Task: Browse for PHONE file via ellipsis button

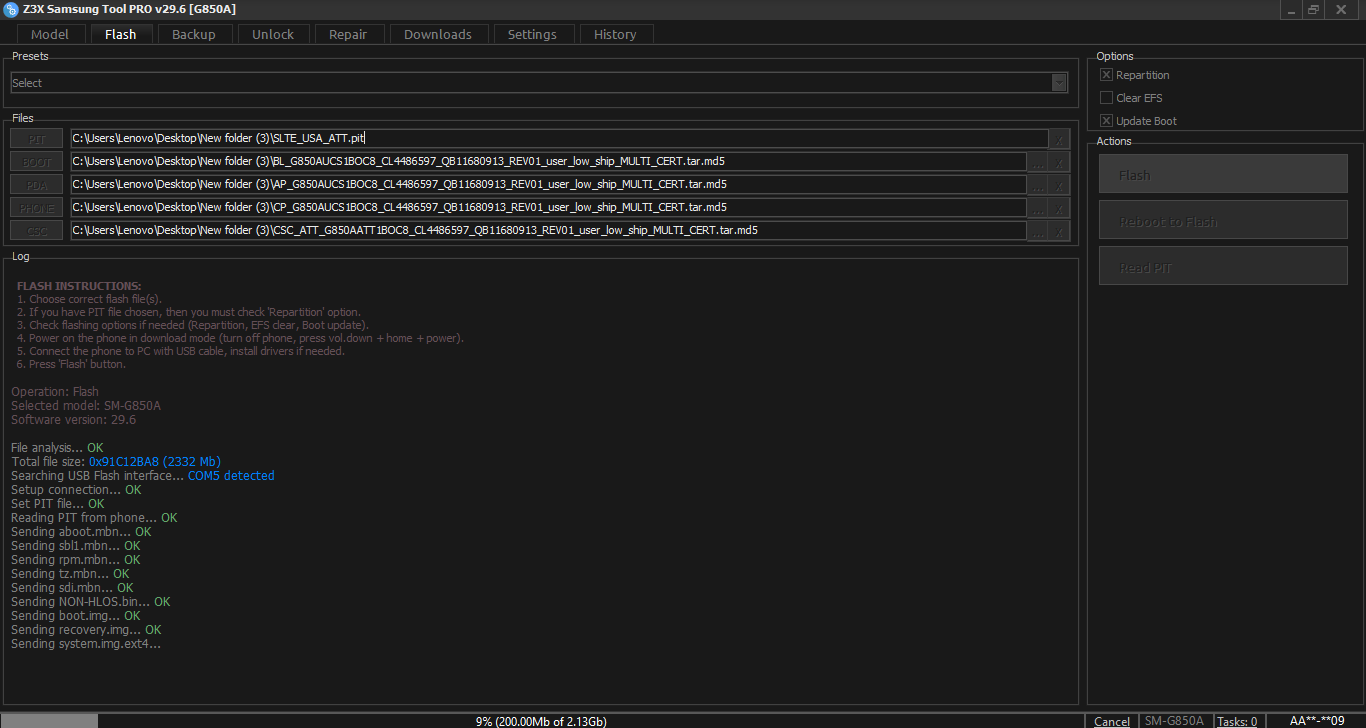Action: coord(1038,208)
